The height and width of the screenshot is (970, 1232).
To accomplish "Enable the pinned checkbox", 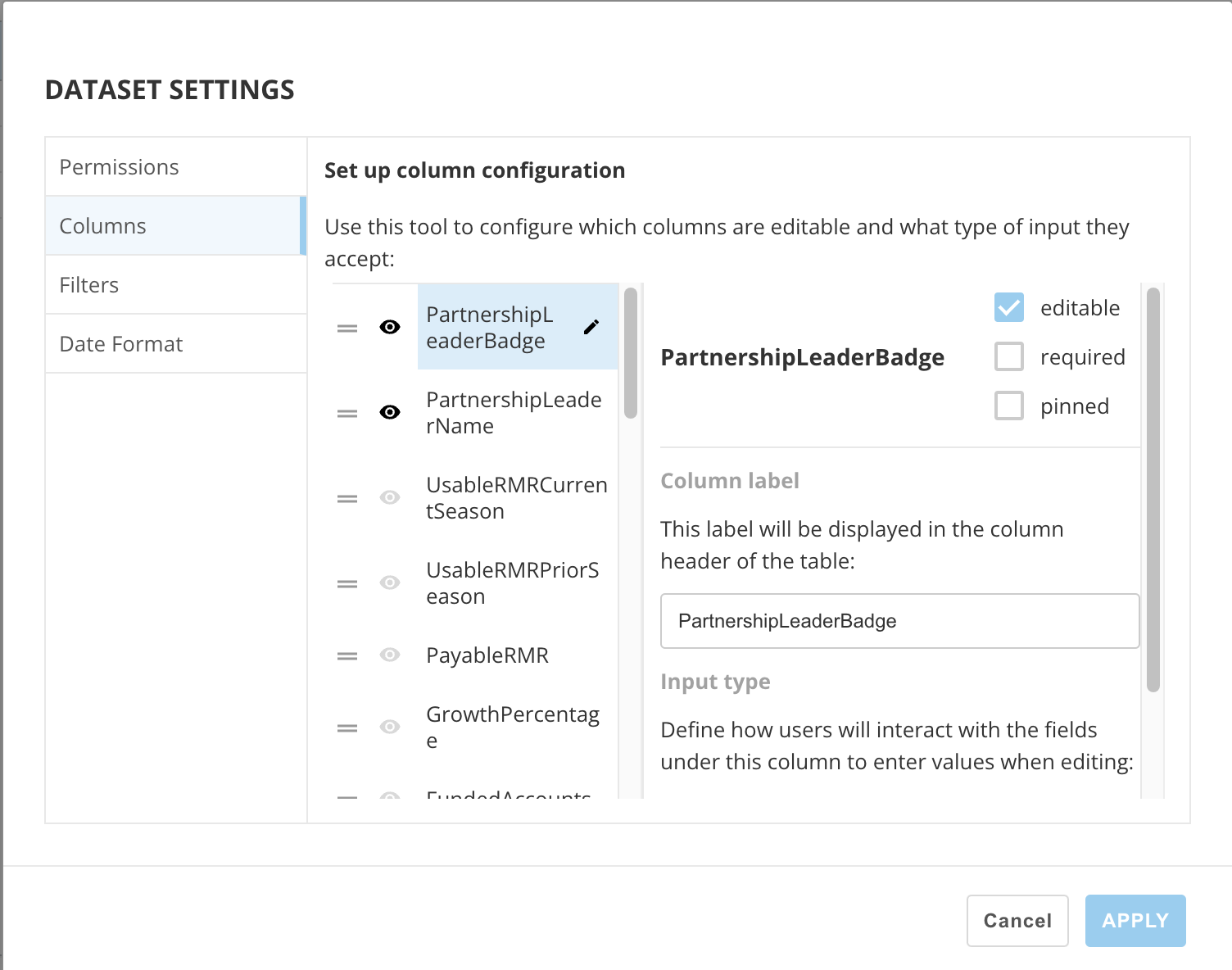I will point(1009,406).
